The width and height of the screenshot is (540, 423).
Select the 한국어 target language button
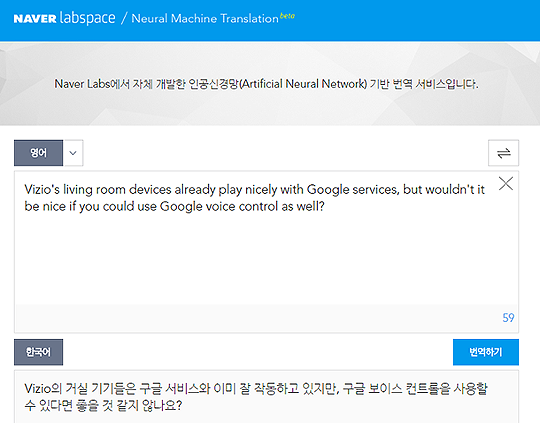39,352
